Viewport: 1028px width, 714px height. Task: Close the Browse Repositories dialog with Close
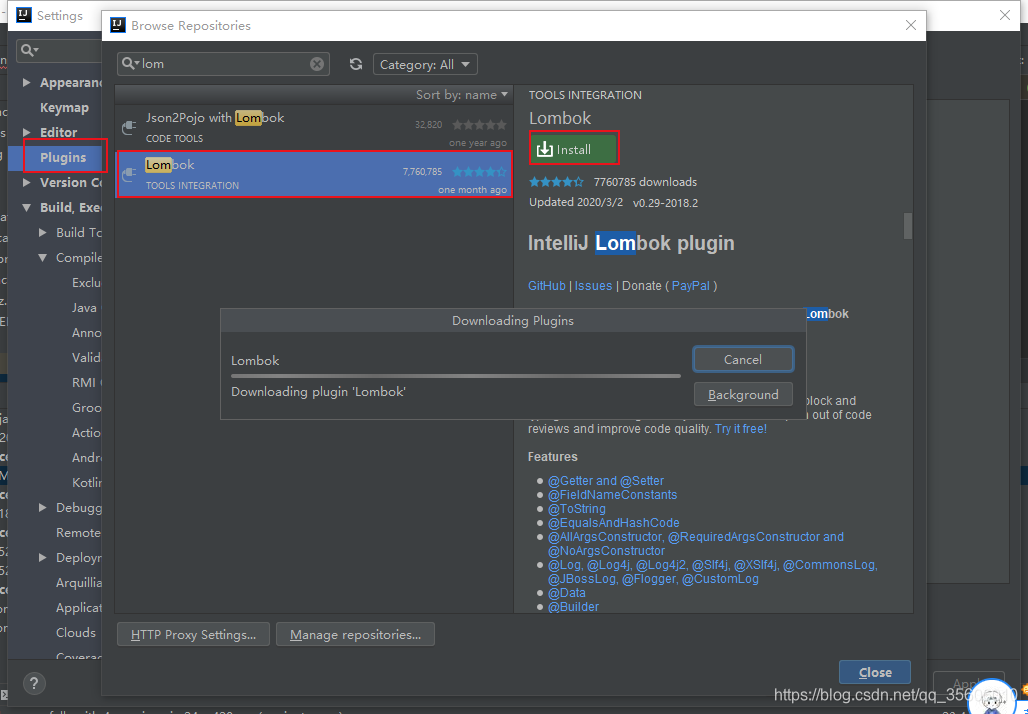(875, 672)
